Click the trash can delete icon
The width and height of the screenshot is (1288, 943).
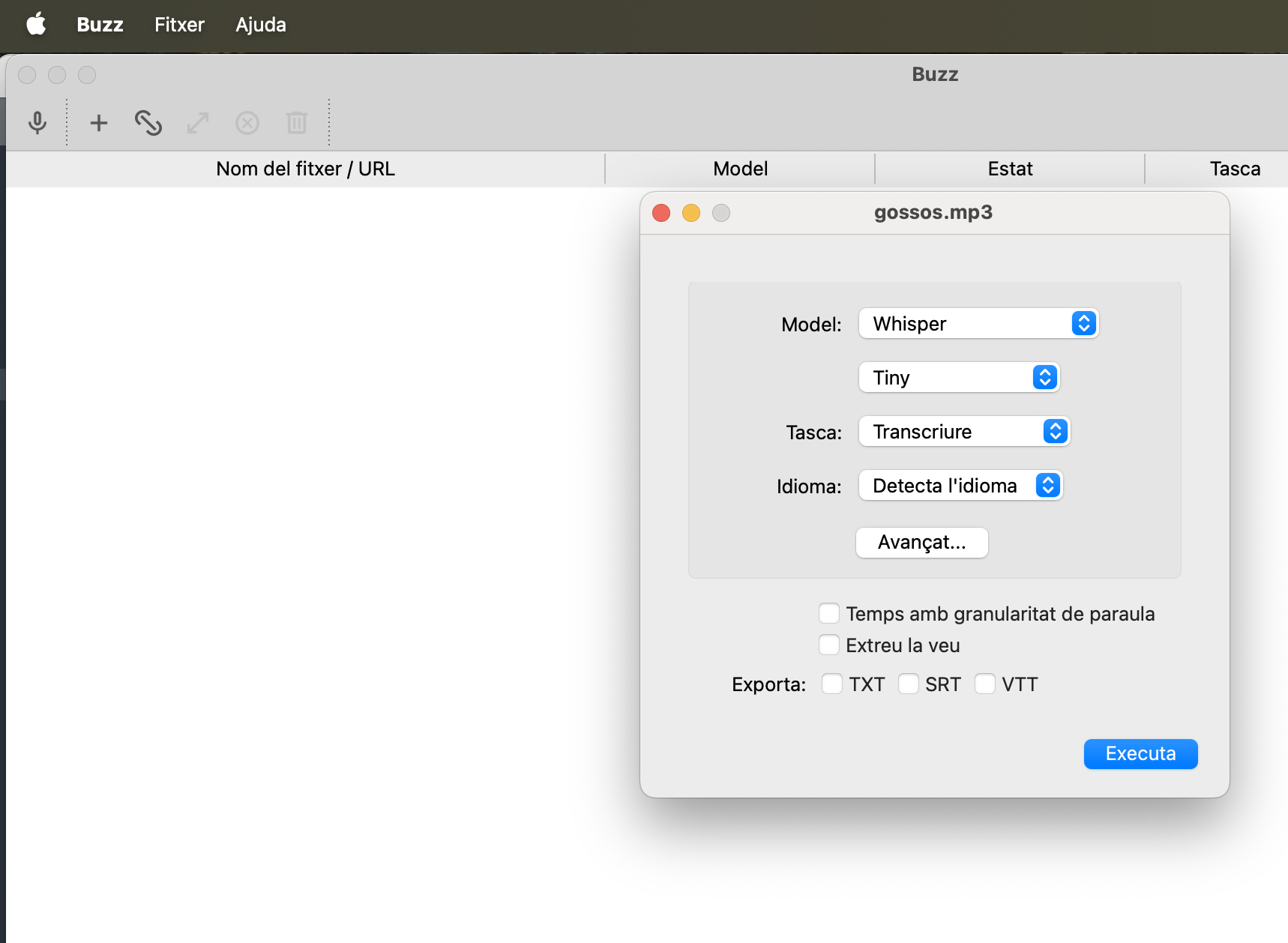tap(297, 122)
